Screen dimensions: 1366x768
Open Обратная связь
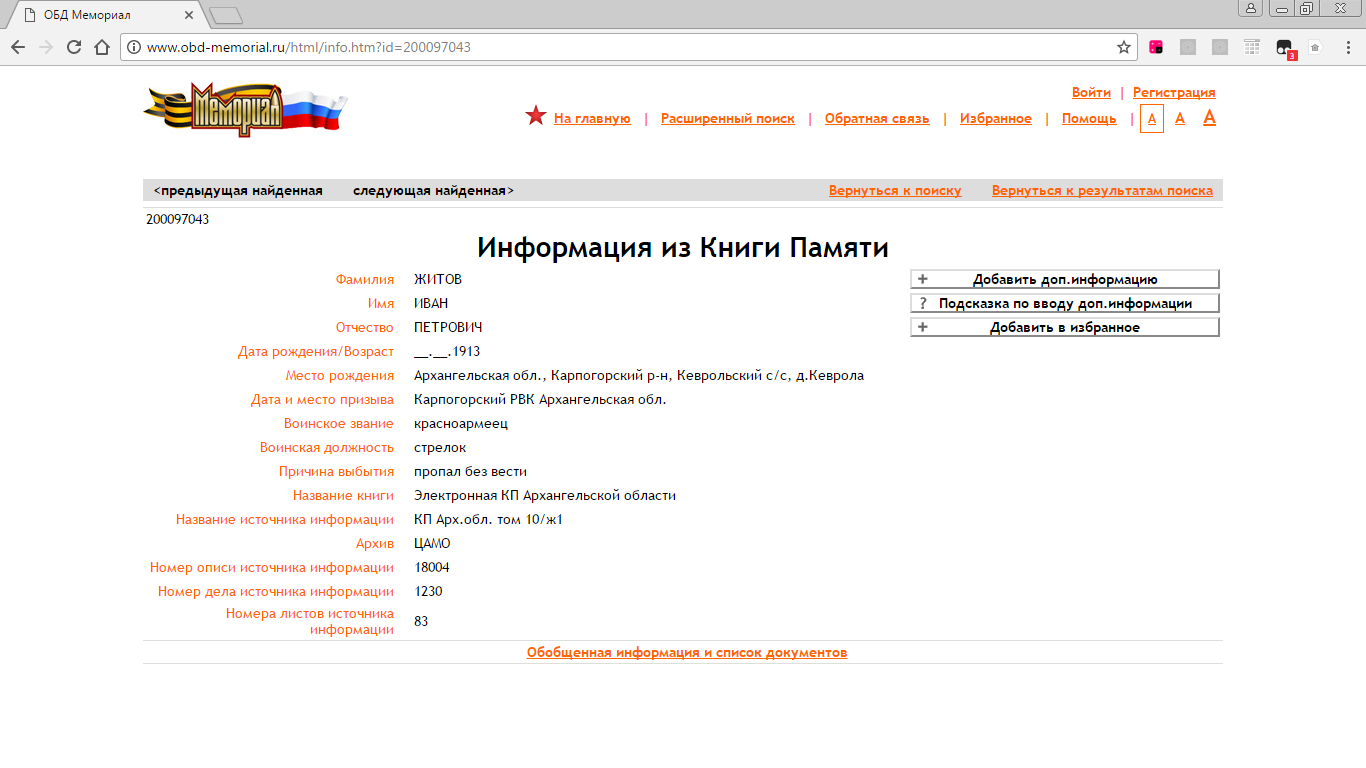click(877, 119)
